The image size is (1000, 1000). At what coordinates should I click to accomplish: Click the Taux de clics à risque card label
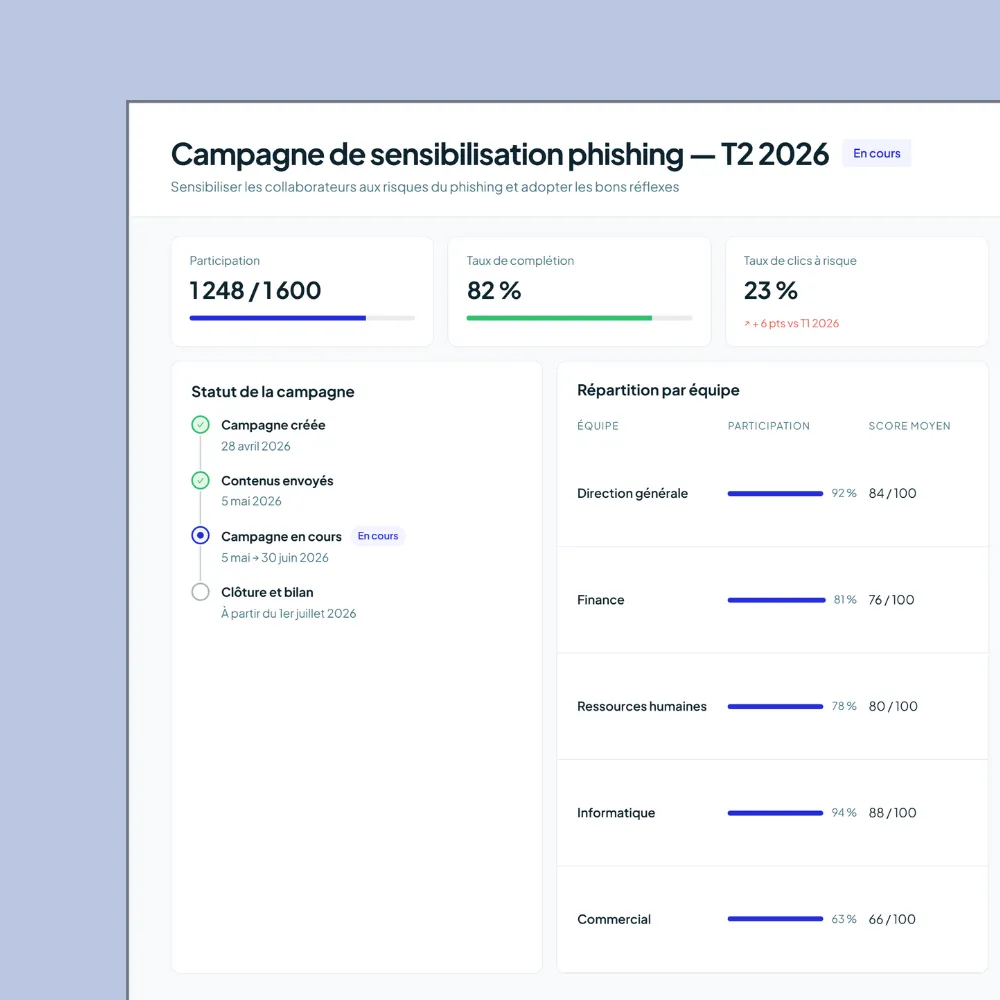click(x=800, y=261)
